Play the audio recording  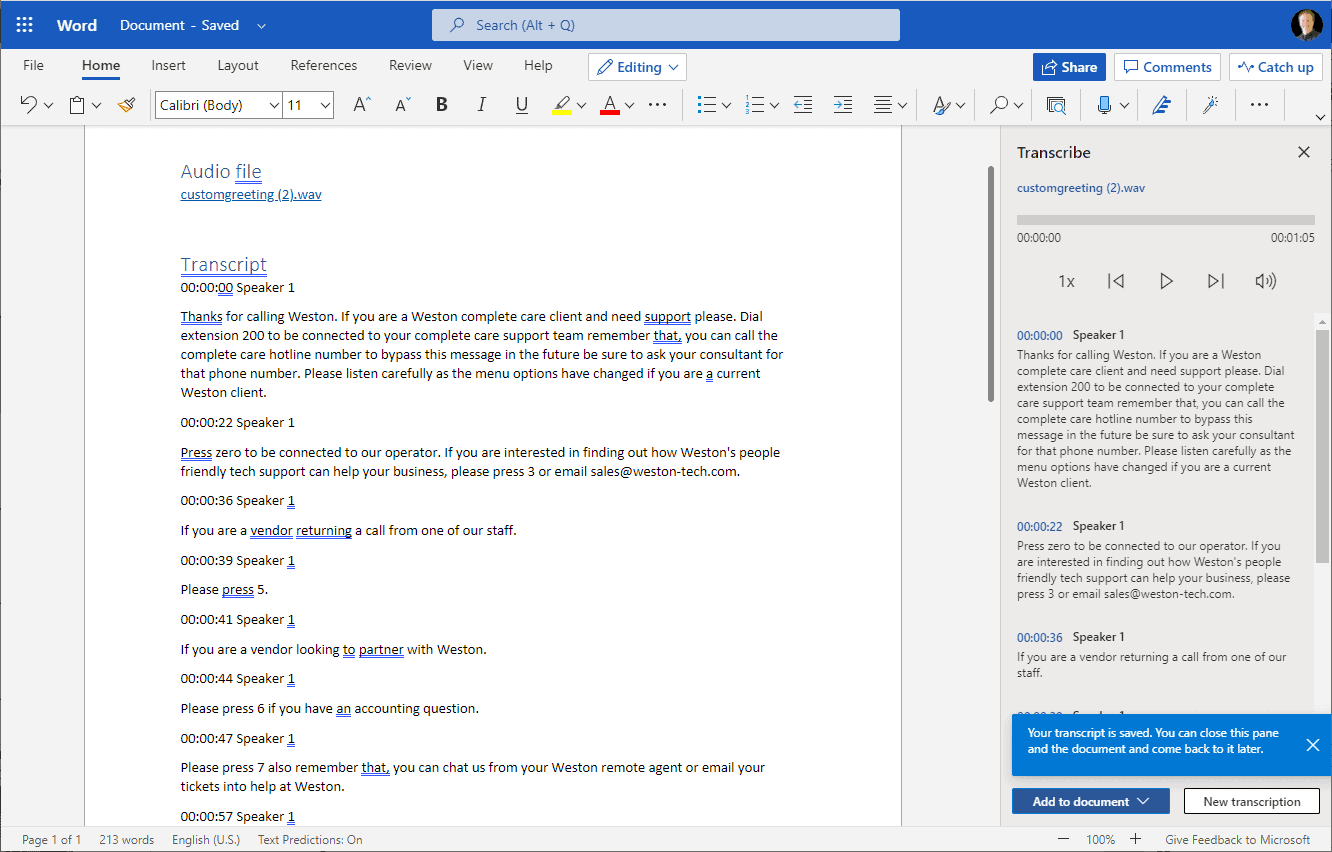[1166, 281]
